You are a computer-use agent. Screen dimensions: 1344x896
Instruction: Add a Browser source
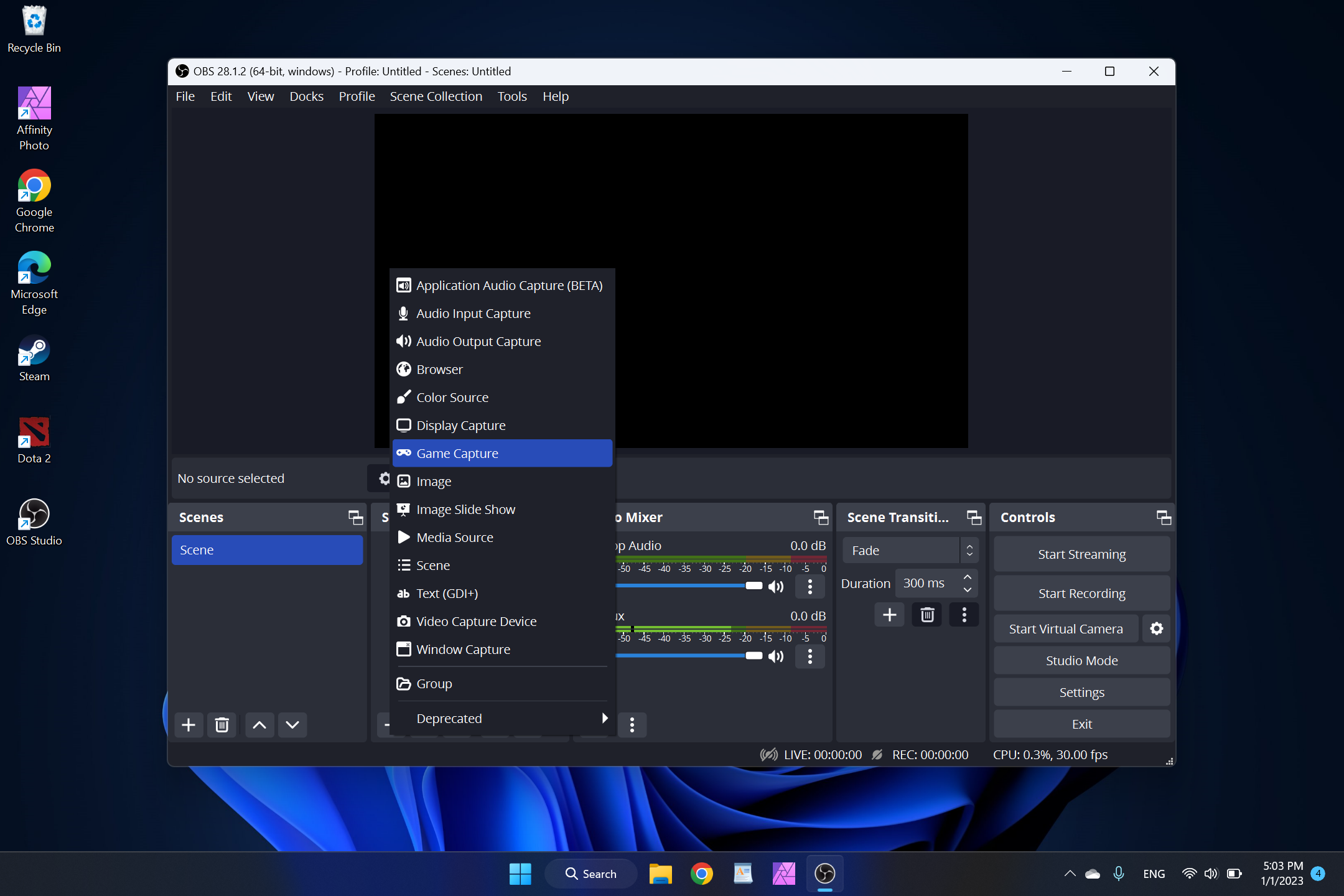[x=502, y=370]
